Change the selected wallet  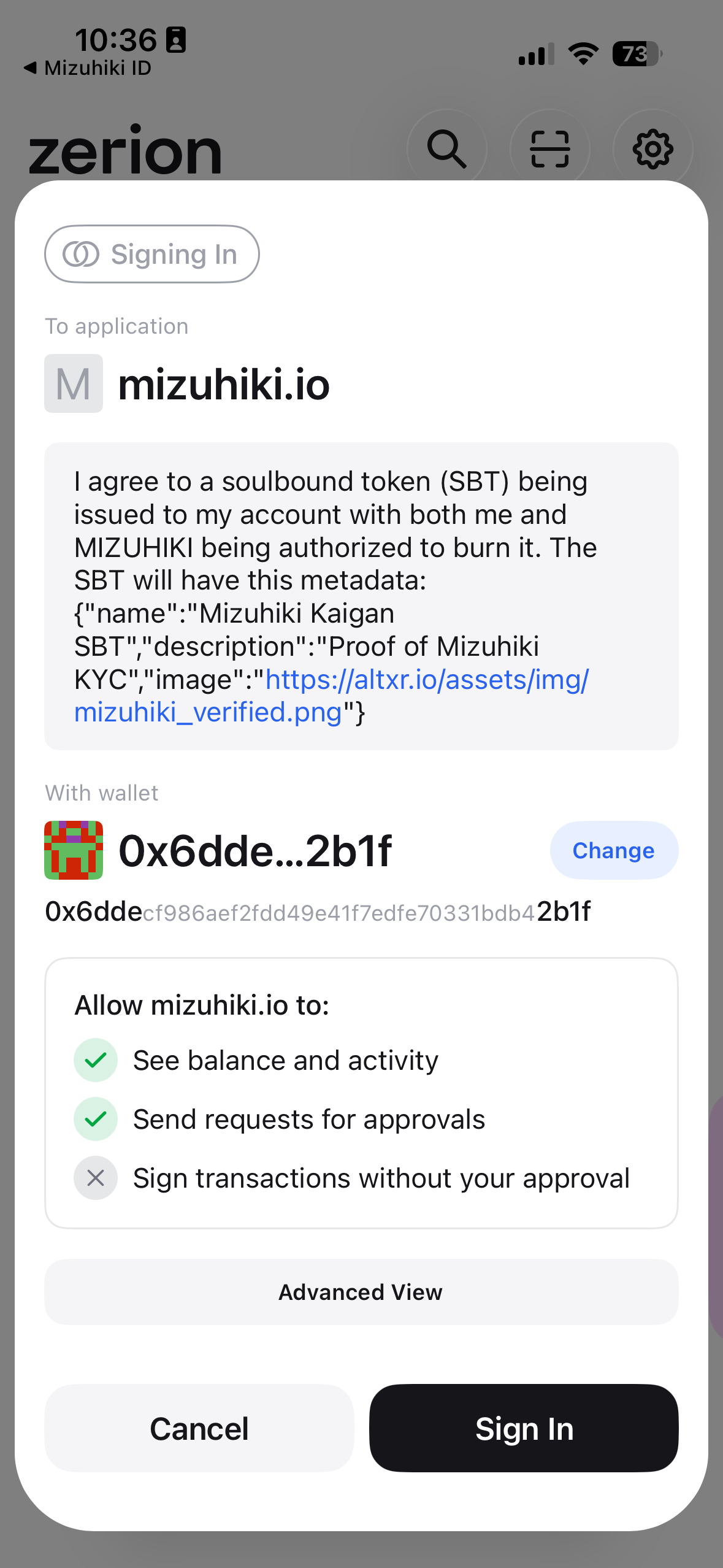click(x=613, y=850)
